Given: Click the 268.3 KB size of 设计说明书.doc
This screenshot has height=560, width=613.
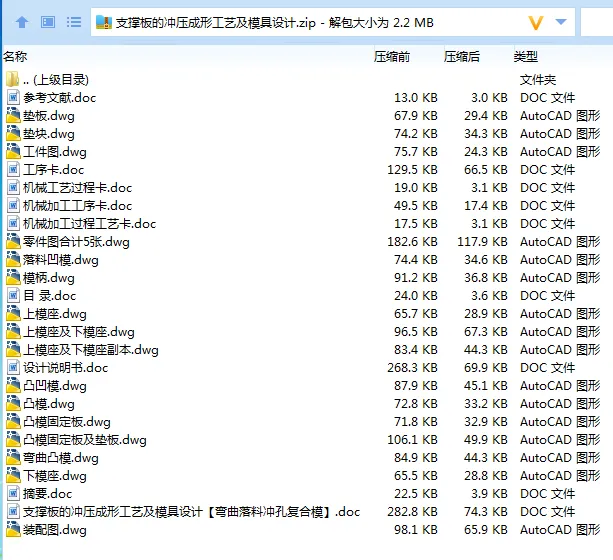Looking at the screenshot, I should point(412,368).
